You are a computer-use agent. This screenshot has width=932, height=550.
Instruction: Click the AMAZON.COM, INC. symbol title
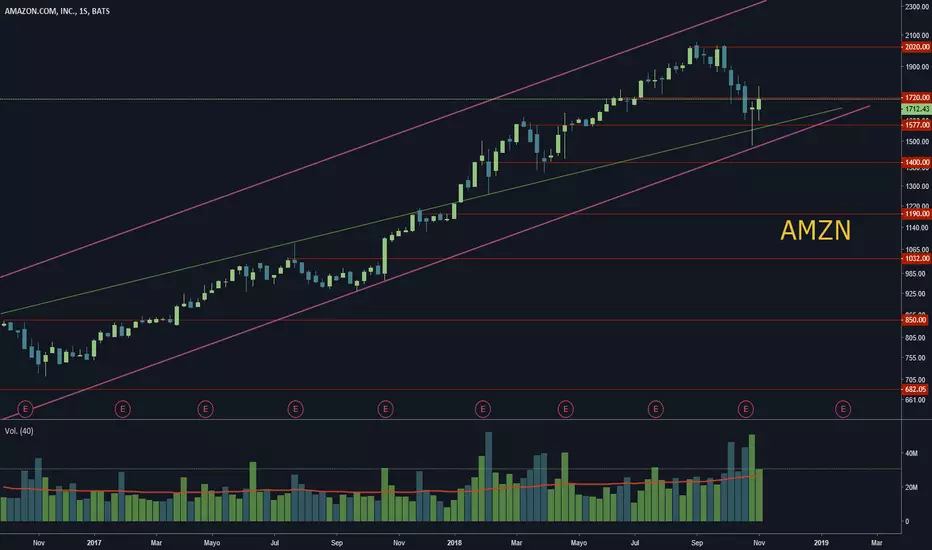tap(50, 9)
